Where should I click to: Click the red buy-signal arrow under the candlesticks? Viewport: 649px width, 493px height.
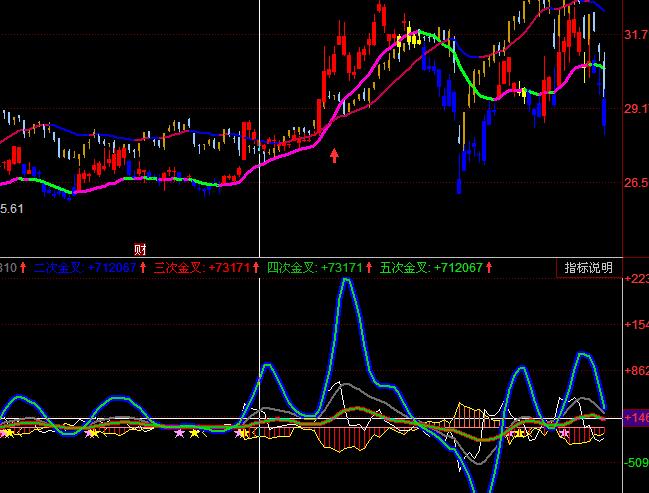click(x=334, y=155)
